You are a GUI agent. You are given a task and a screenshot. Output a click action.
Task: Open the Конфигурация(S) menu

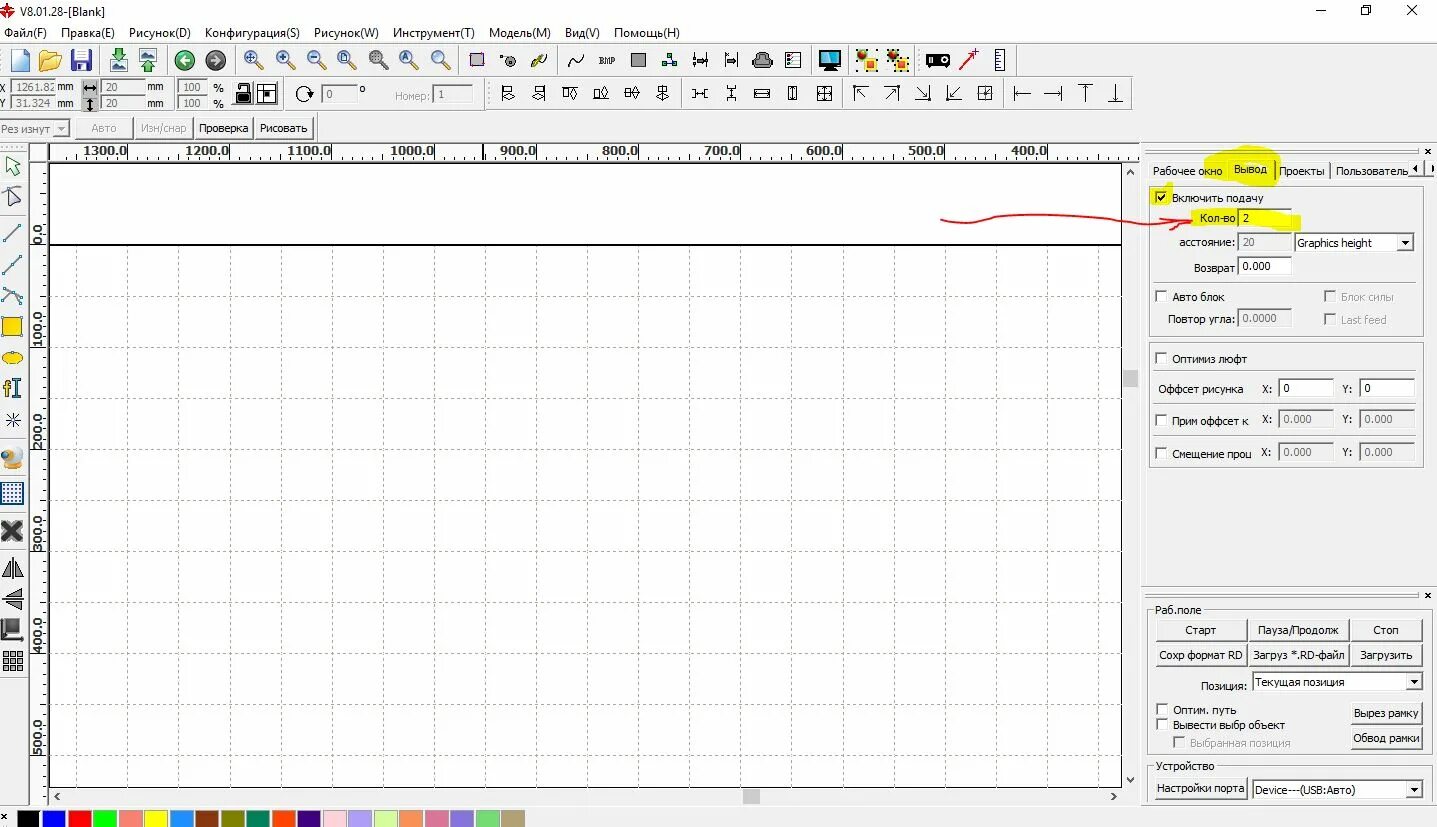point(252,33)
